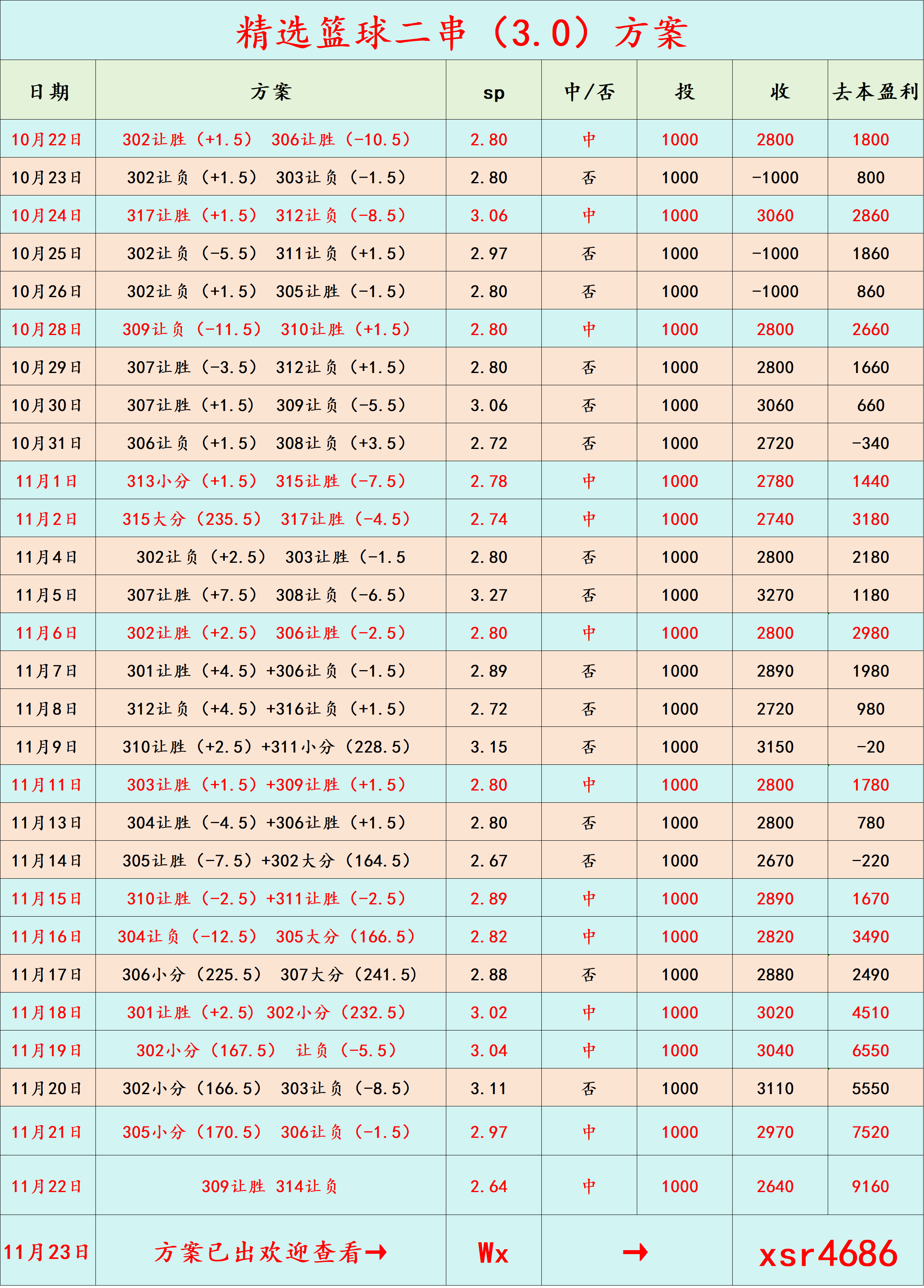Screen dimensions: 924x1288
Task: Click the red Wx label
Action: coord(493,1253)
